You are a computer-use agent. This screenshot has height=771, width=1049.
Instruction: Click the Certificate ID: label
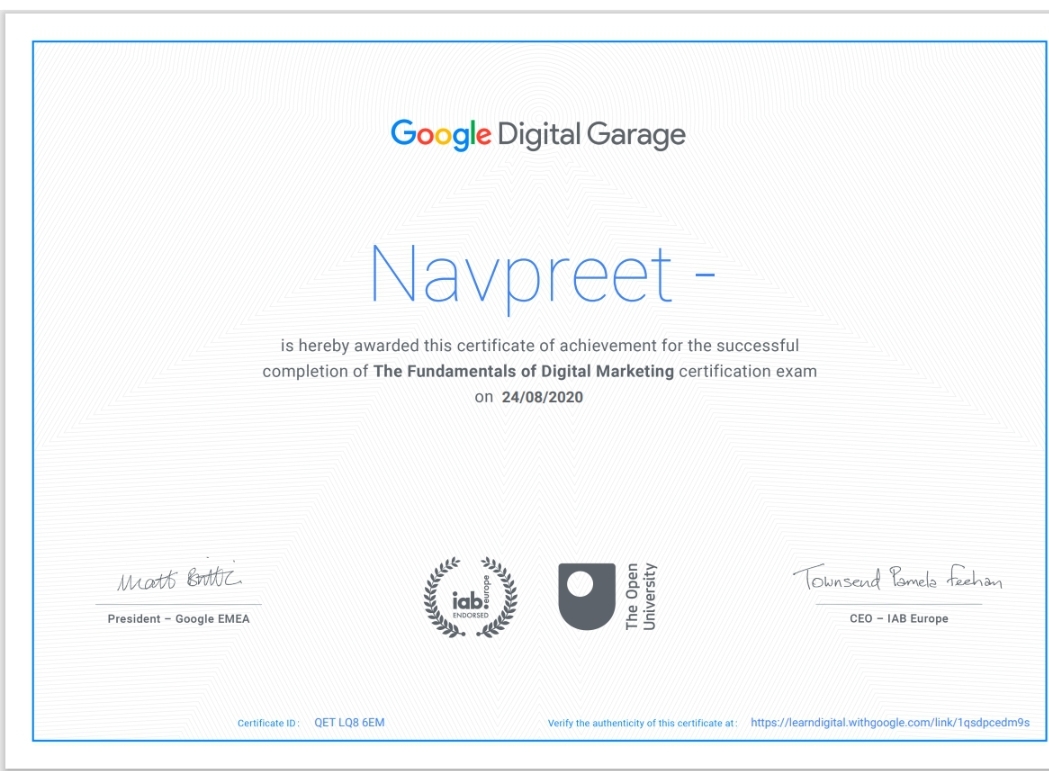pyautogui.click(x=268, y=723)
